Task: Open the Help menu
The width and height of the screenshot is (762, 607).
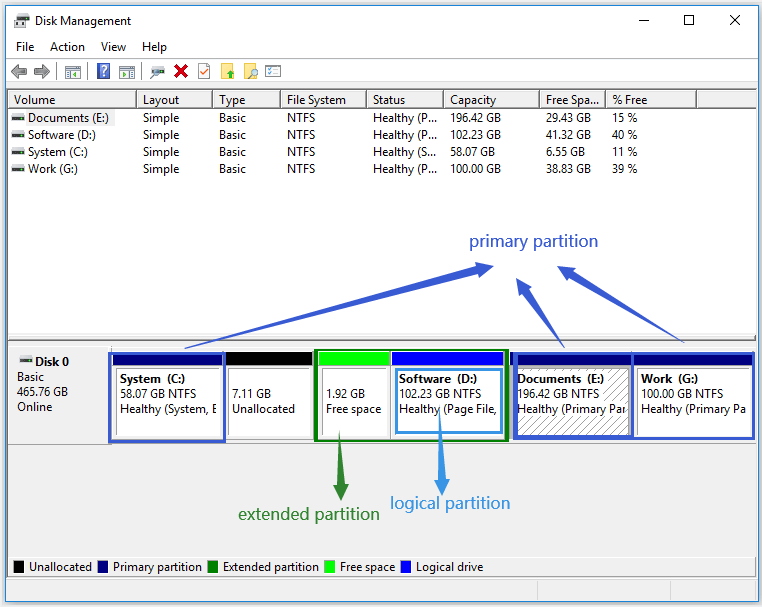Action: [x=154, y=47]
